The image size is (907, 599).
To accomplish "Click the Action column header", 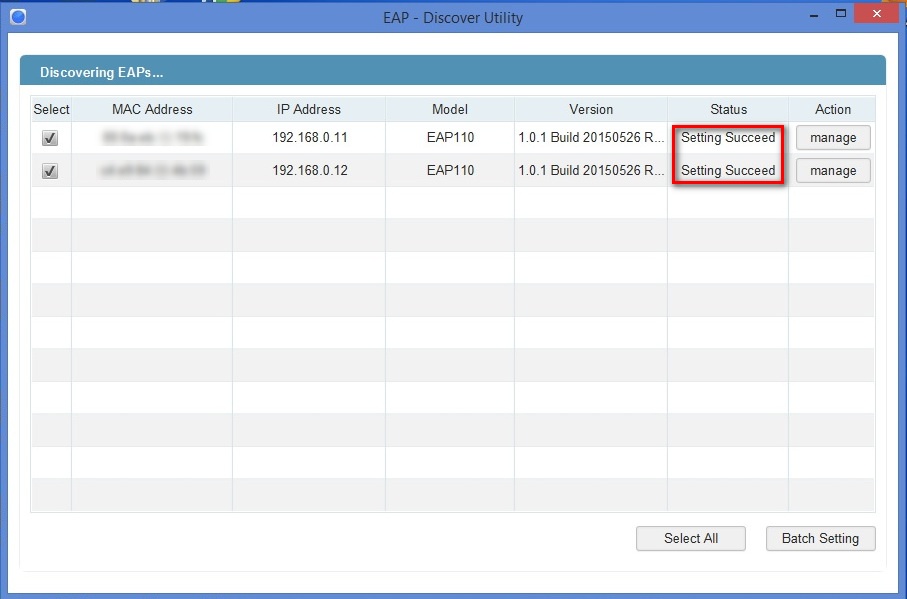I will tap(833, 109).
